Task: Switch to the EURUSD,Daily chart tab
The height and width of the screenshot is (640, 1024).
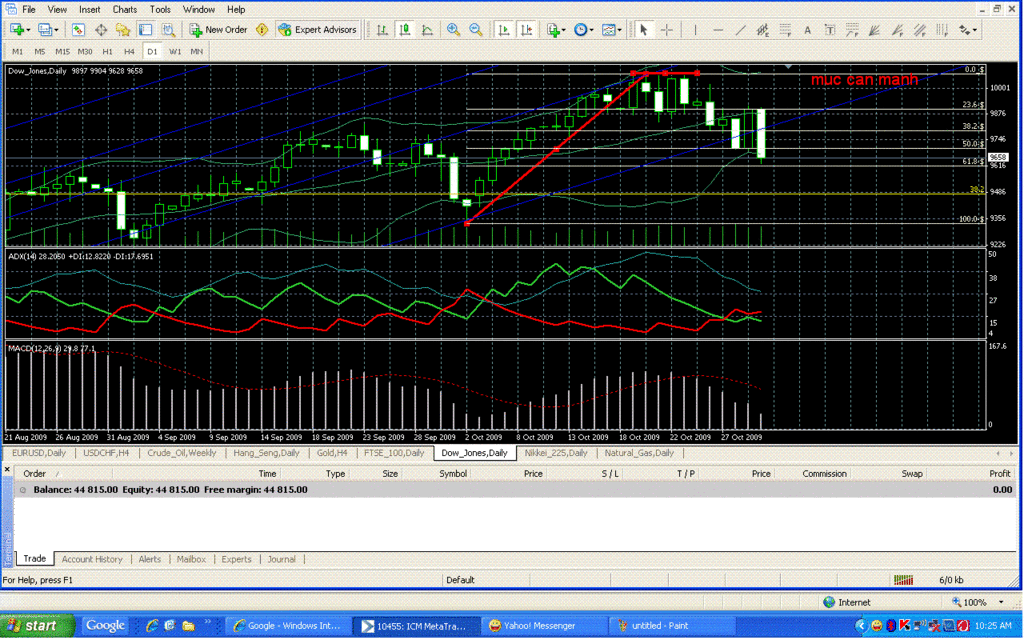Action: tap(39, 453)
